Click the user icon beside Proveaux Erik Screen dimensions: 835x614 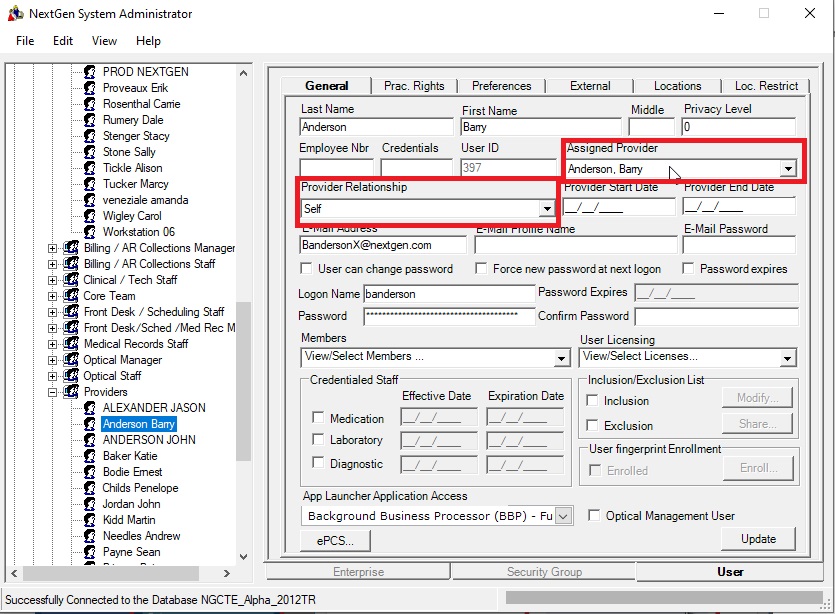pyautogui.click(x=90, y=87)
